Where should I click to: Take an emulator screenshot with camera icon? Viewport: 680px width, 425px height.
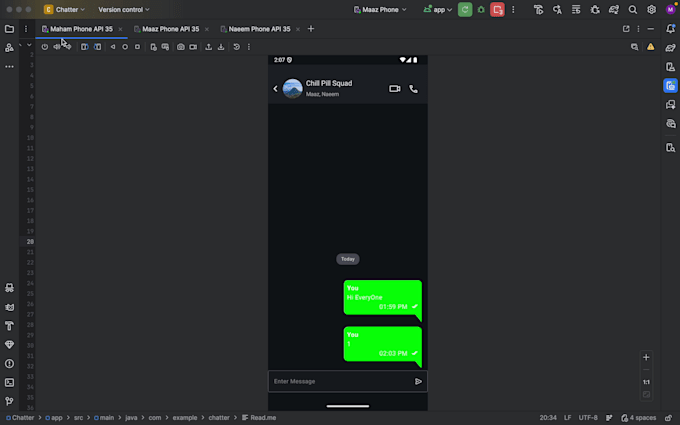[180, 47]
